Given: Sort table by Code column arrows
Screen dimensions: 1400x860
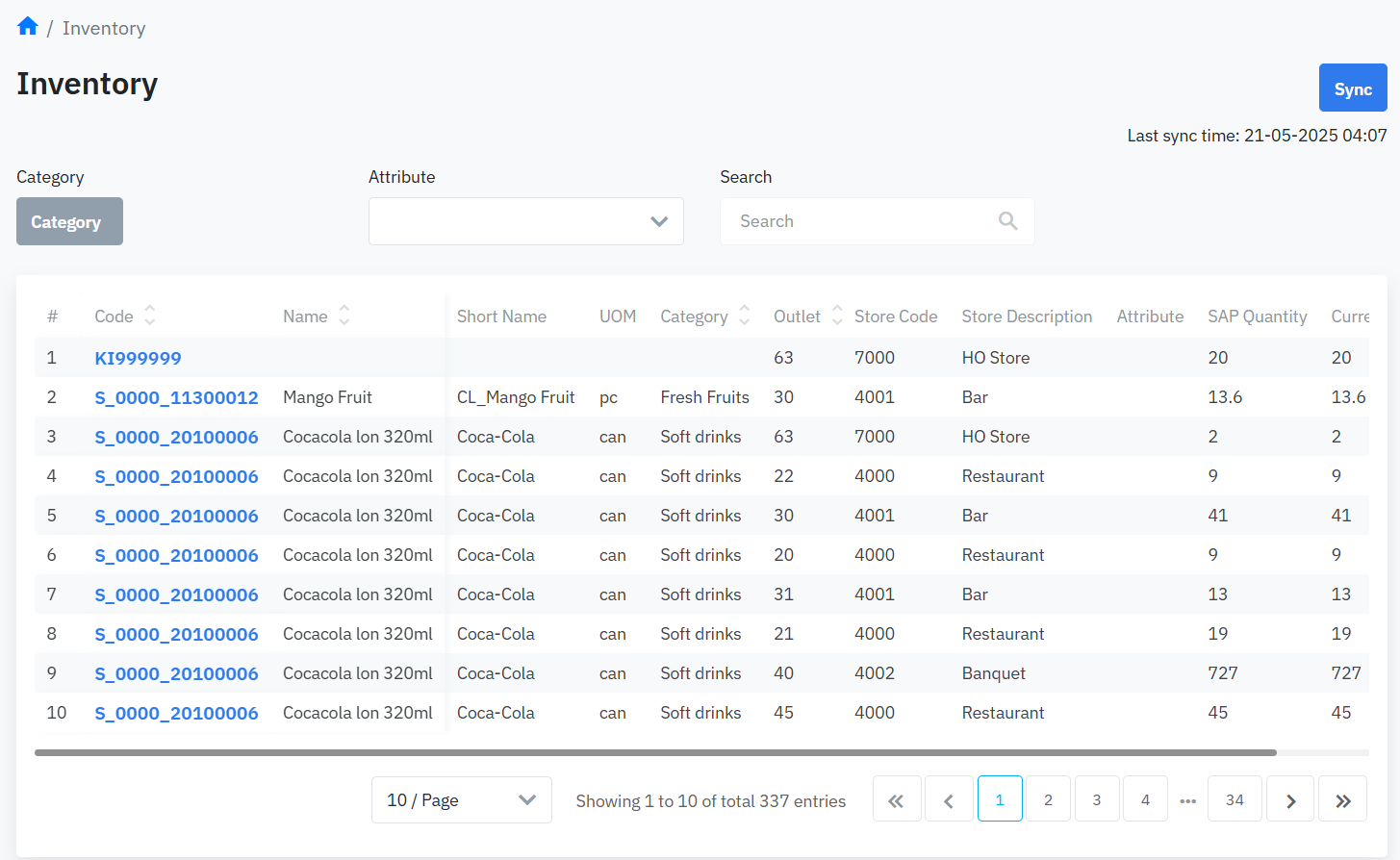Looking at the screenshot, I should coord(150,316).
